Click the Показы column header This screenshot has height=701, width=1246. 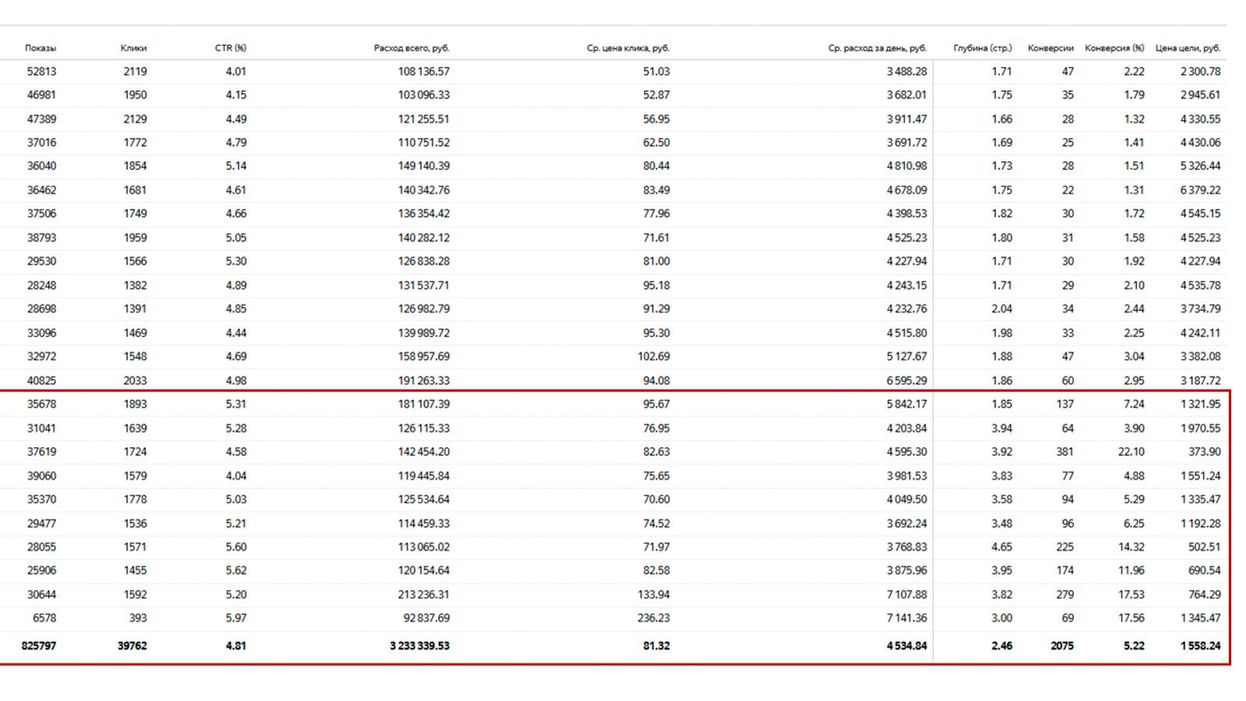tap(41, 48)
